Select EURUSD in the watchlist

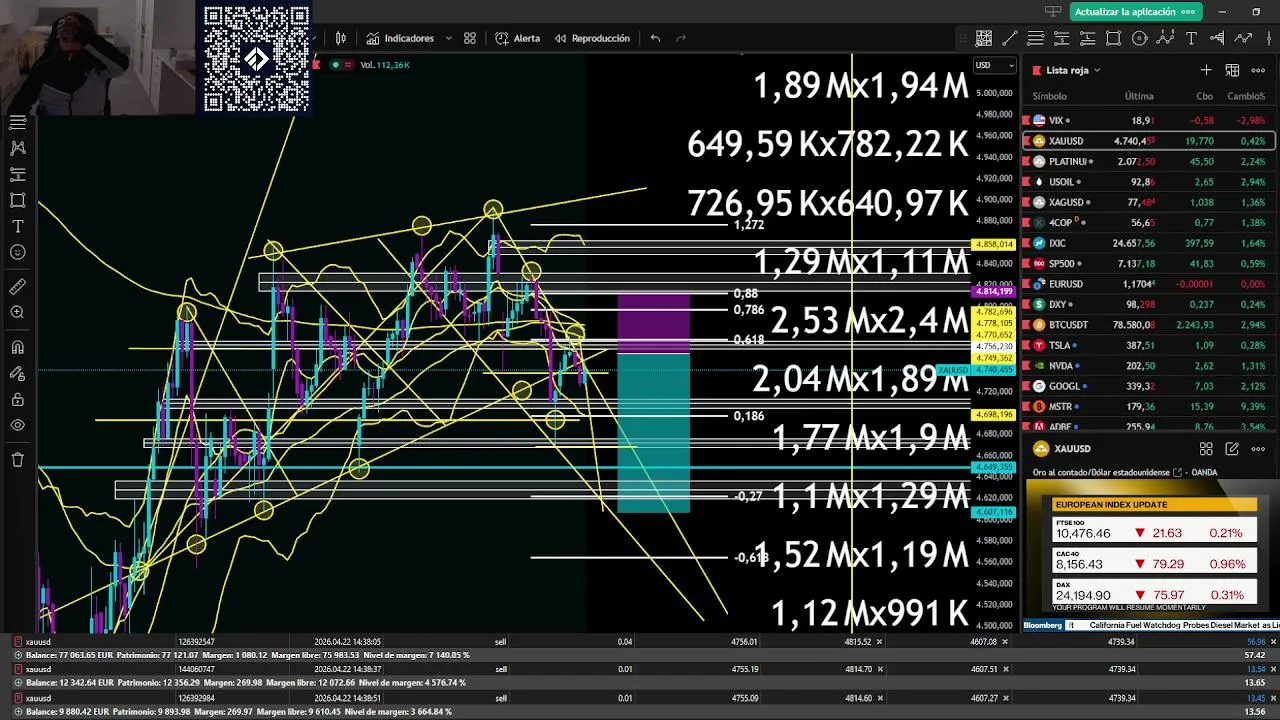coord(1148,284)
